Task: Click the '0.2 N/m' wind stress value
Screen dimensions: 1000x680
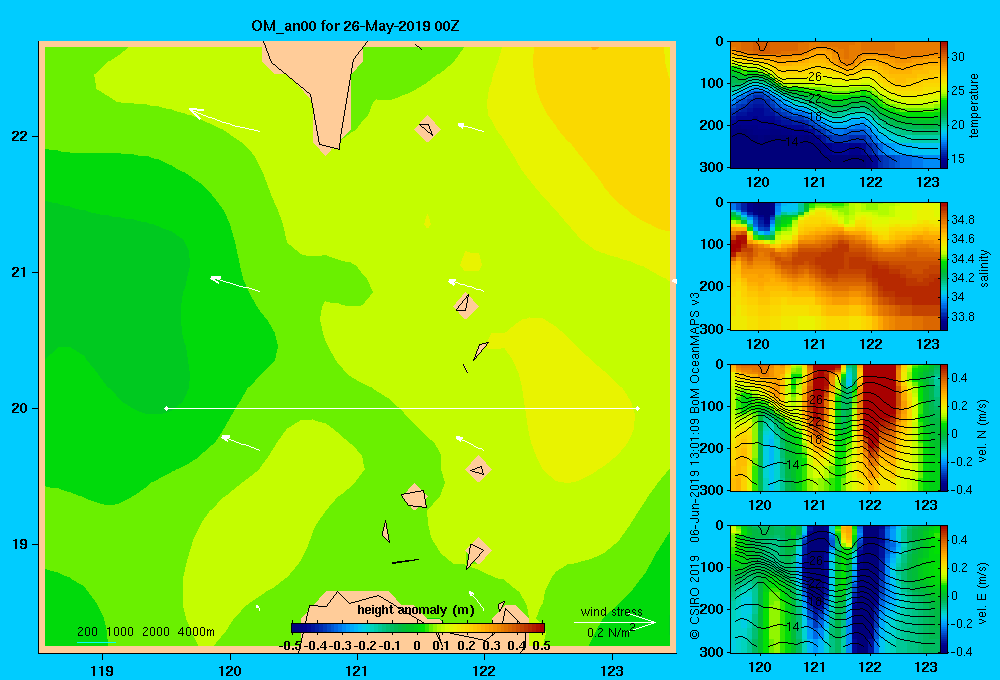Action: 610,632
